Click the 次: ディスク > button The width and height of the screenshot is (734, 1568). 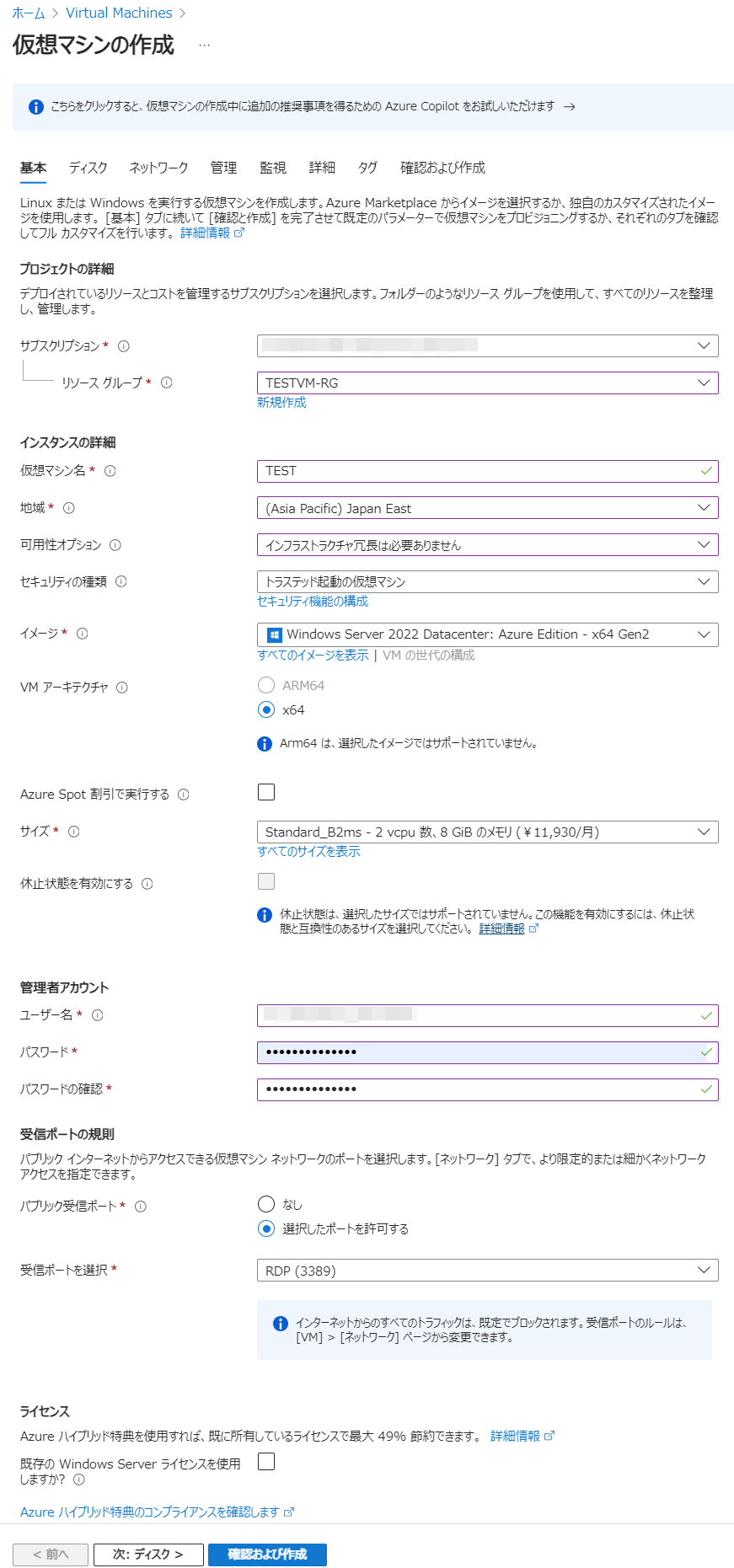148,1555
